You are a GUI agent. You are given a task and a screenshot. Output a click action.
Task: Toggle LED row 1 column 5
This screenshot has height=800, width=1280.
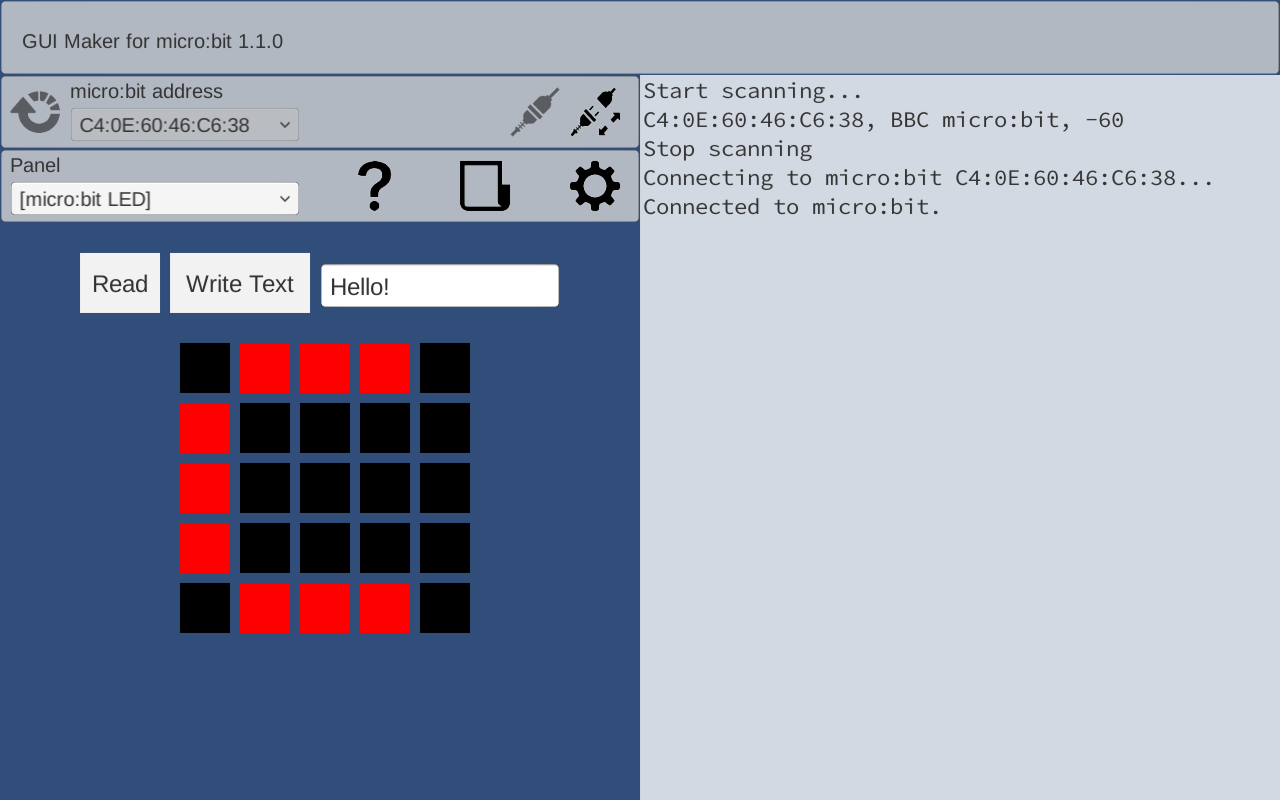445,368
